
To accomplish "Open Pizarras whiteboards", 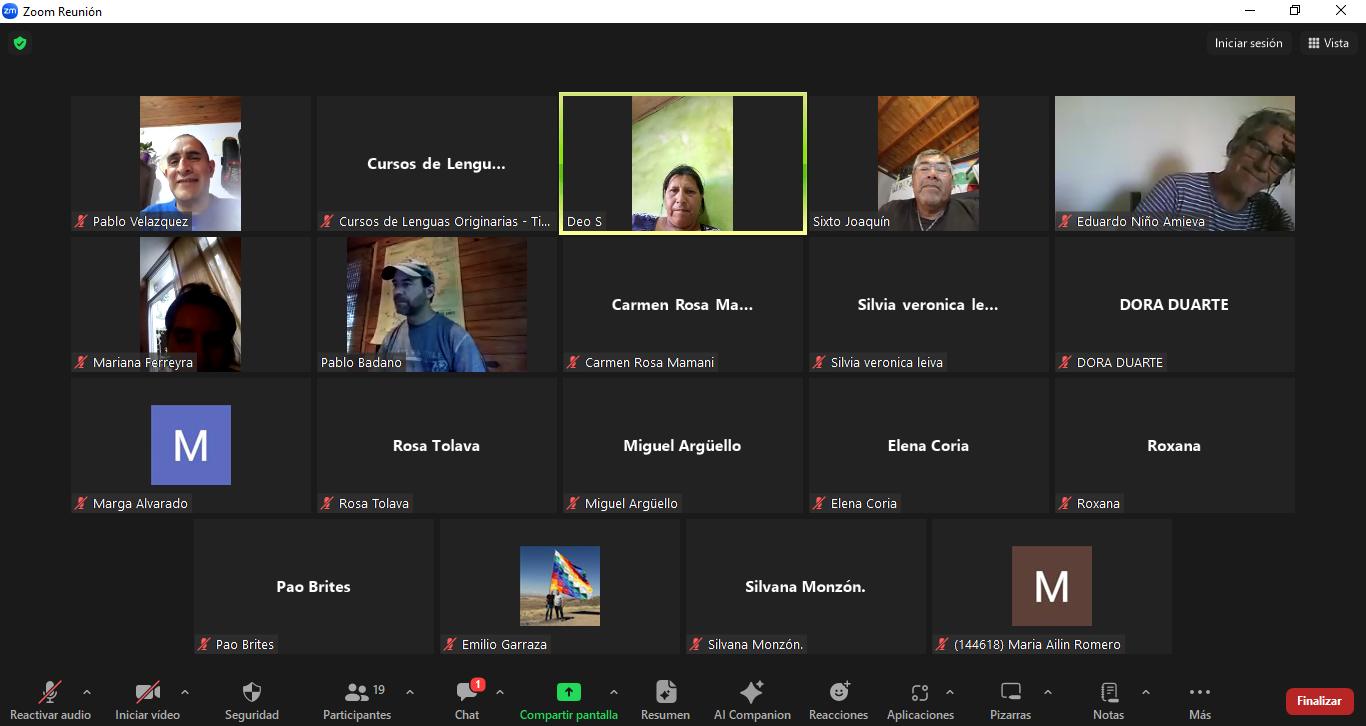I will [x=1010, y=693].
